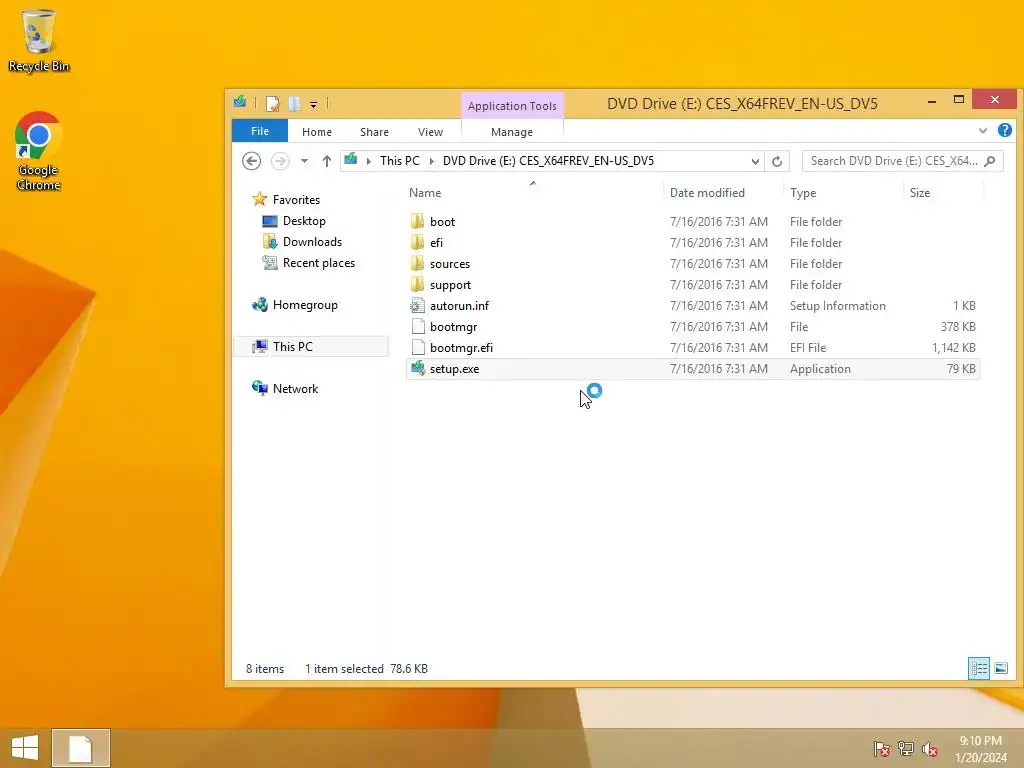Click the Properties quick access toolbar icon

click(273, 103)
